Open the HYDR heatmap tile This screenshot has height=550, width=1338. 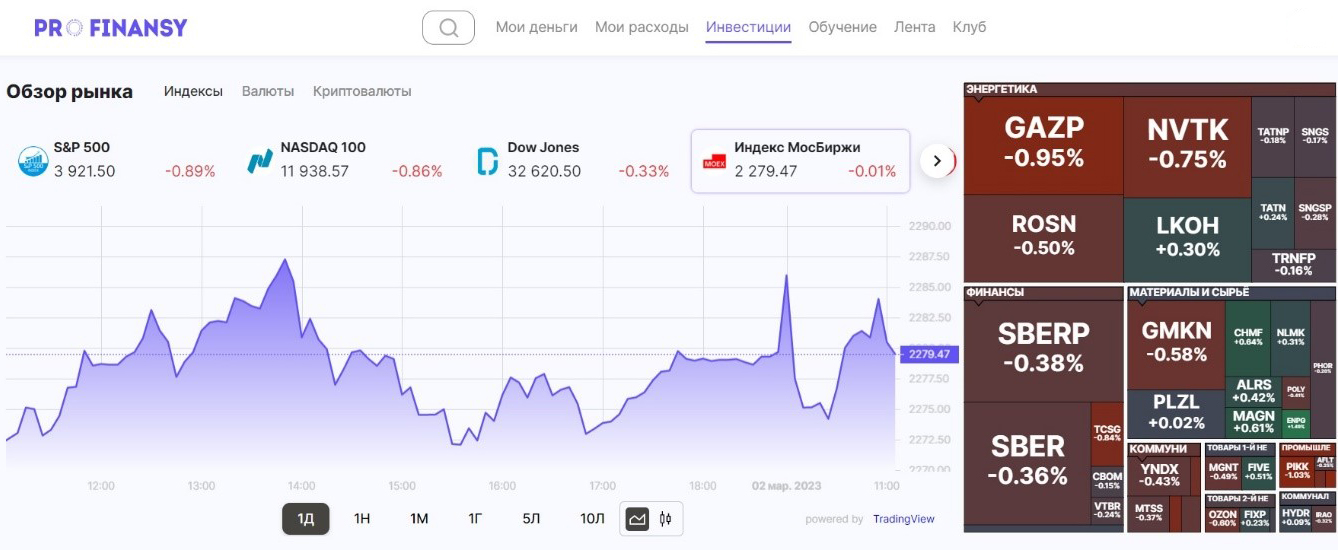click(x=1295, y=518)
